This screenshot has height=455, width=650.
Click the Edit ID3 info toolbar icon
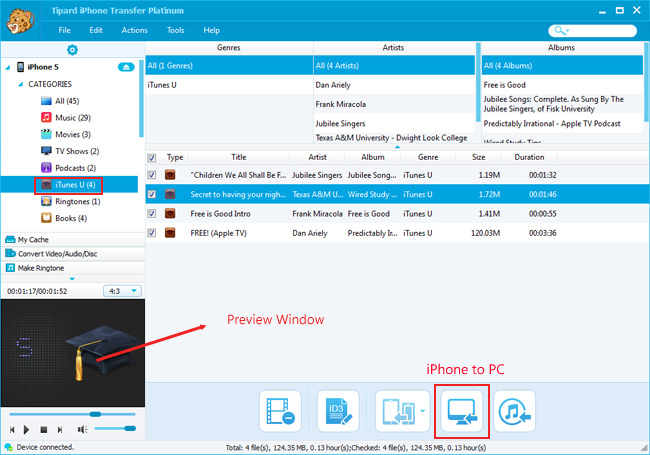338,411
